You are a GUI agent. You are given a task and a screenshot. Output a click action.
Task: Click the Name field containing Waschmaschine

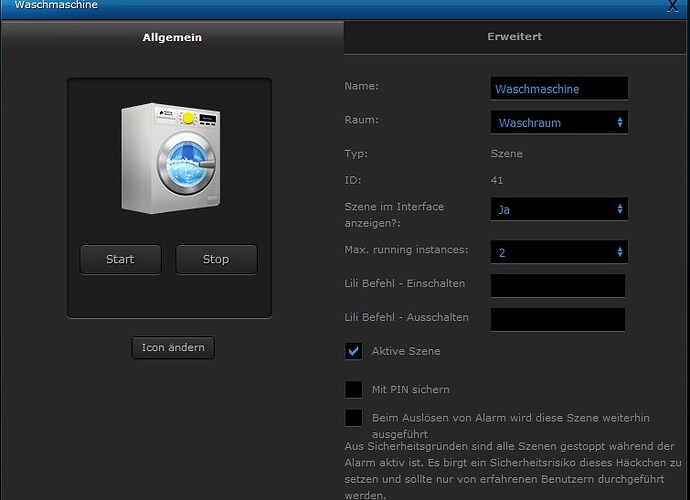click(558, 89)
